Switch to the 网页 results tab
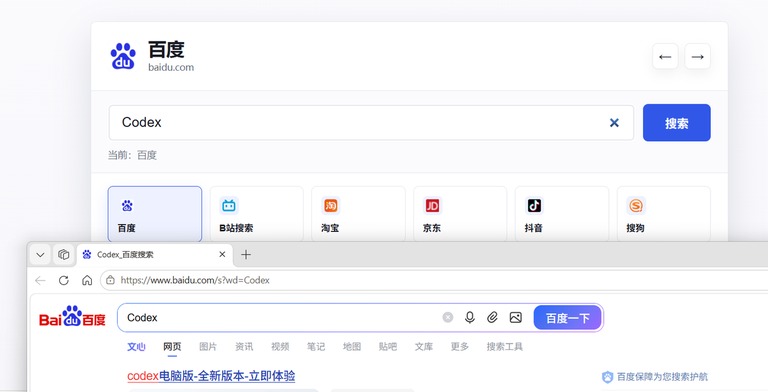Viewport: 768px width, 392px height. [x=172, y=347]
